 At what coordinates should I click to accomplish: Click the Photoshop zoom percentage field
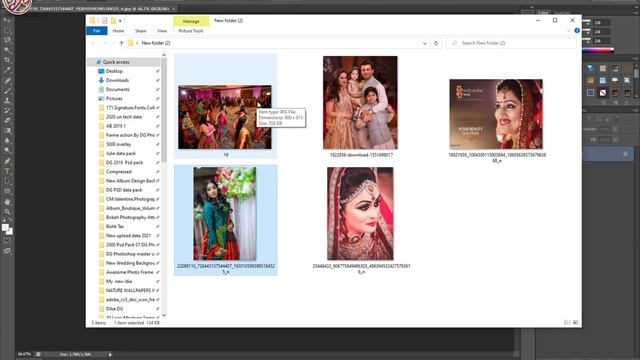pyautogui.click(x=24, y=354)
